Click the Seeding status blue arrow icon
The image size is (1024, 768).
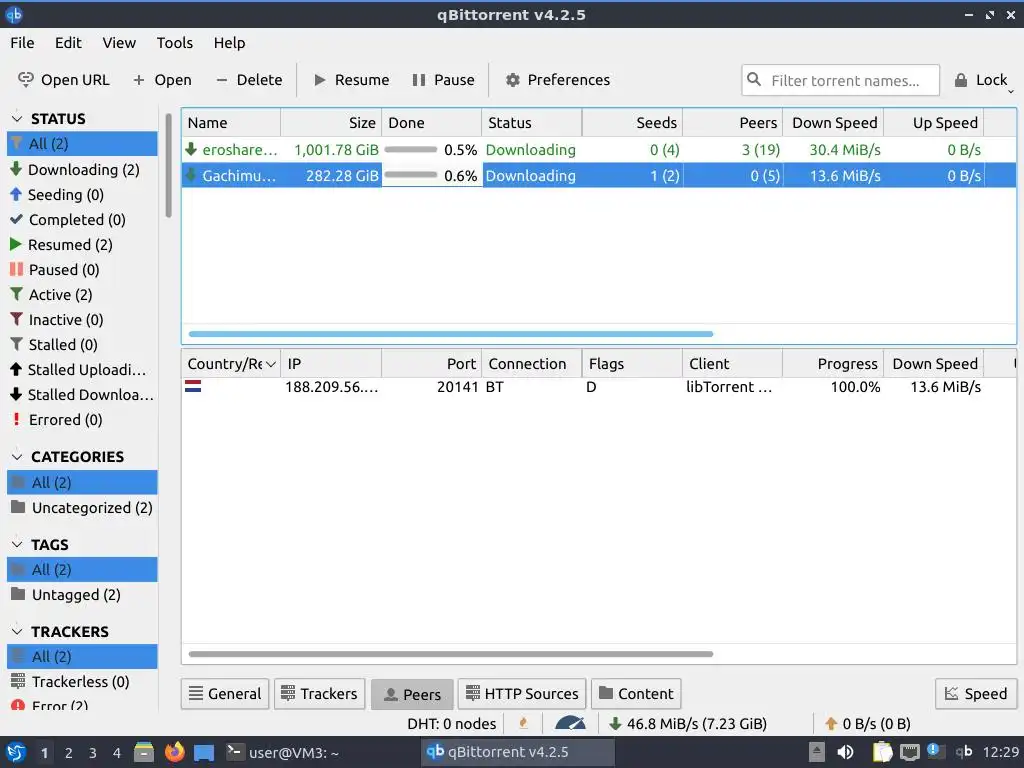(x=16, y=194)
